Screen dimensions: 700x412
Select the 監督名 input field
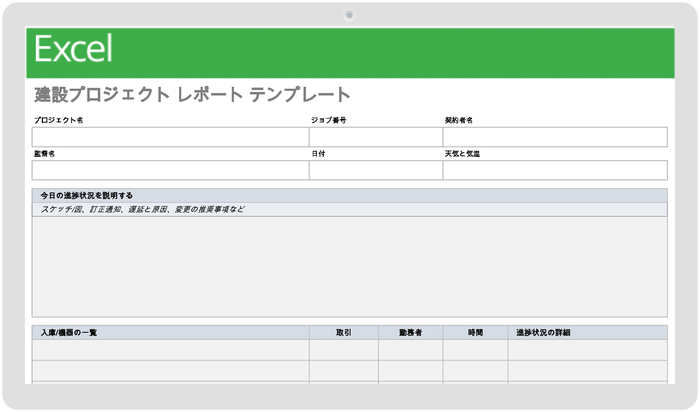[170, 170]
